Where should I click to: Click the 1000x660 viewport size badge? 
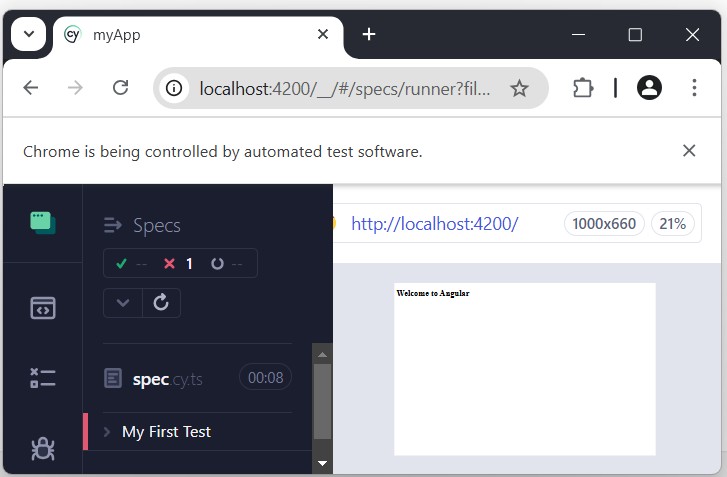[605, 224]
